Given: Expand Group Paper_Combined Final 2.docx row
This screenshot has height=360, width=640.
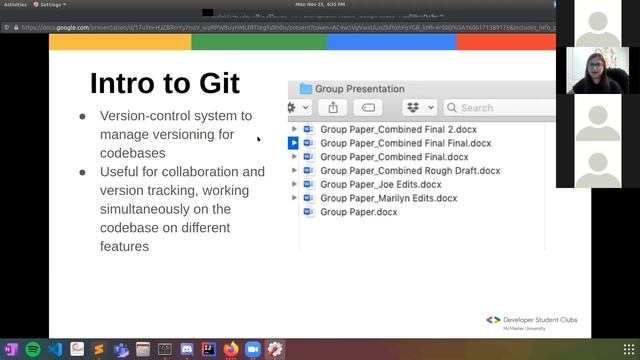Looking at the screenshot, I should click(x=294, y=129).
